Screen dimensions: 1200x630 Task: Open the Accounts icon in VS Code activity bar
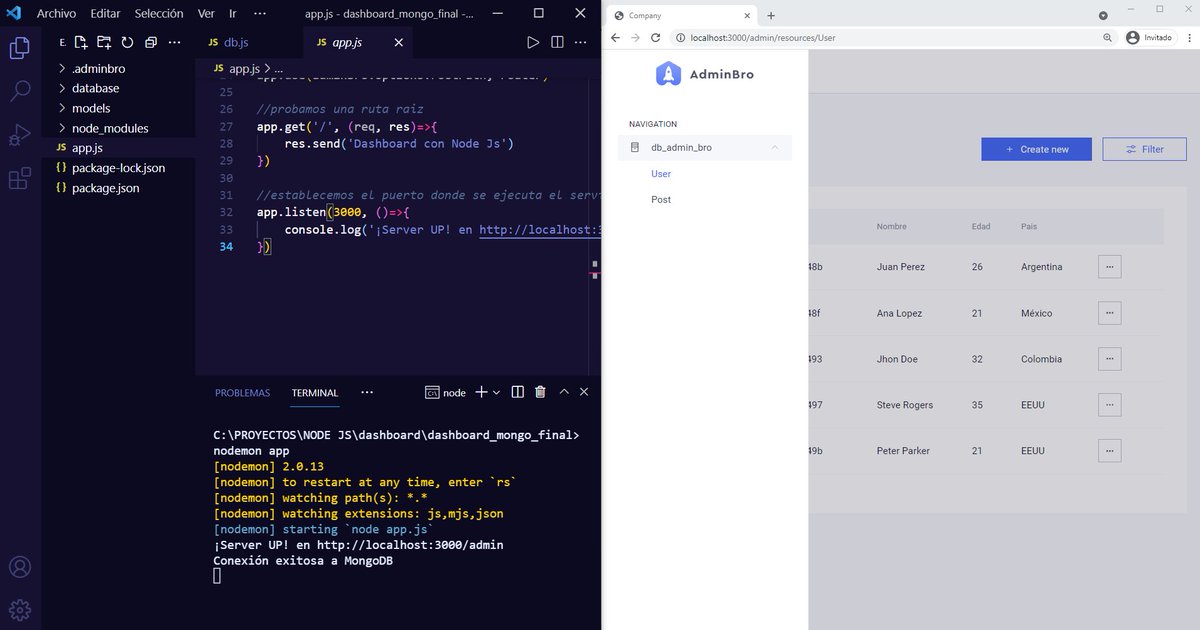click(19, 567)
